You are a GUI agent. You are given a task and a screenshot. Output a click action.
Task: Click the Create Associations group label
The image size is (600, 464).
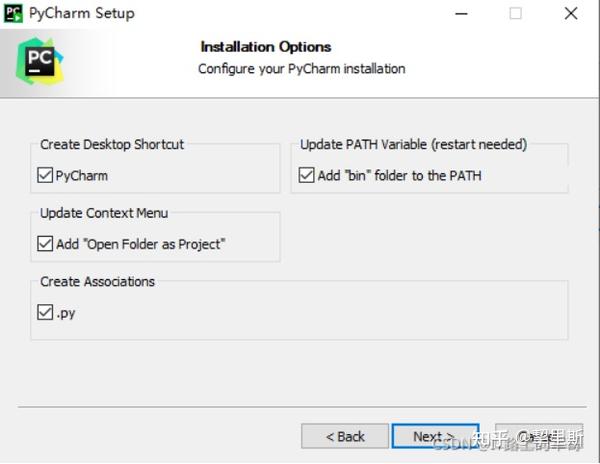coord(97,282)
